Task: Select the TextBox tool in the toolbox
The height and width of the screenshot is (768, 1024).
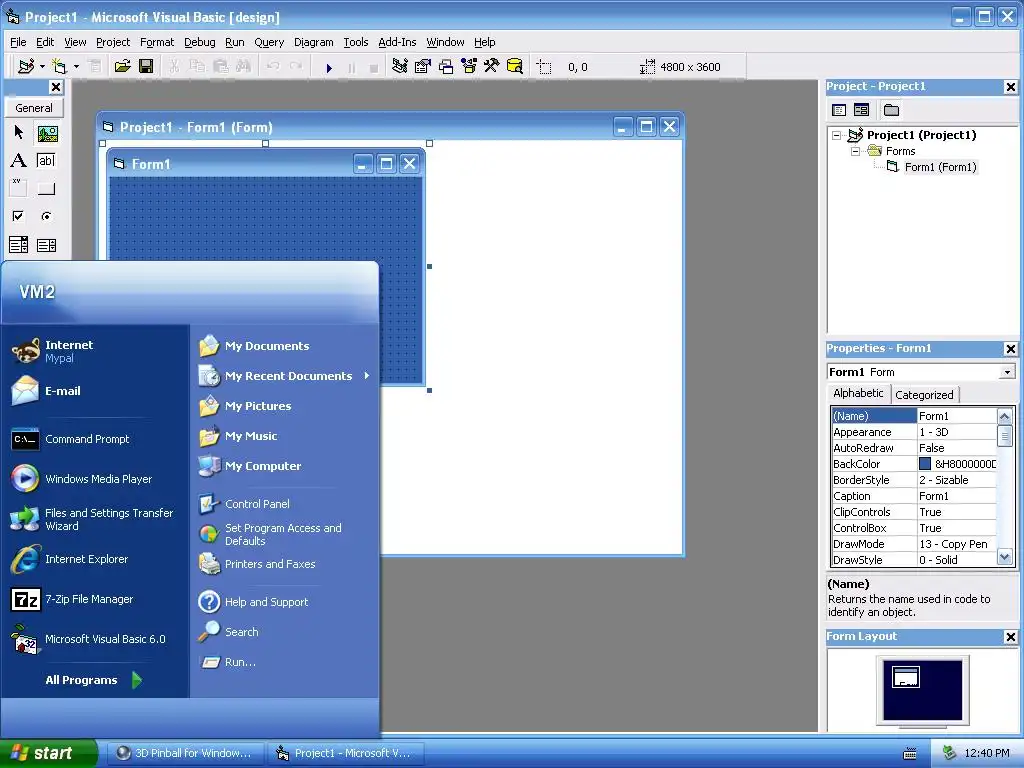Action: [x=46, y=161]
